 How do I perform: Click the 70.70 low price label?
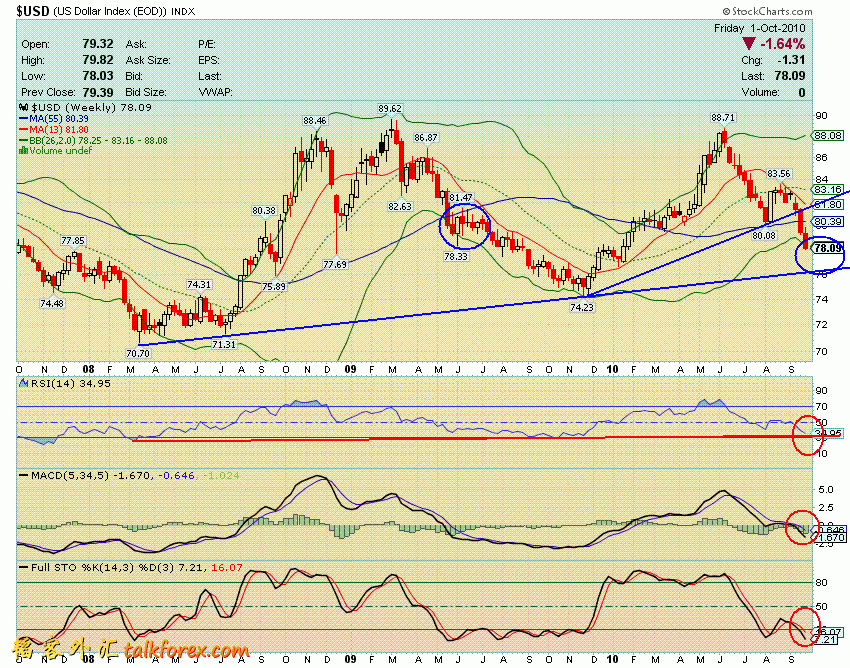coord(138,353)
